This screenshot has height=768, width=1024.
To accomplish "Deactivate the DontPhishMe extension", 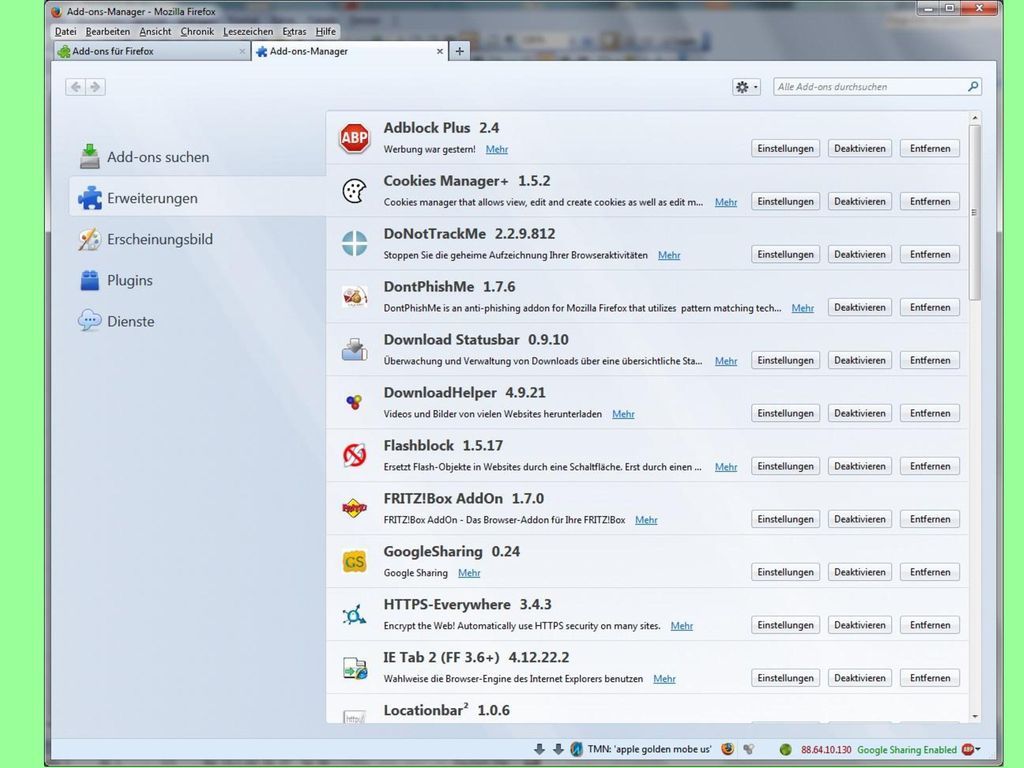I will (x=859, y=307).
